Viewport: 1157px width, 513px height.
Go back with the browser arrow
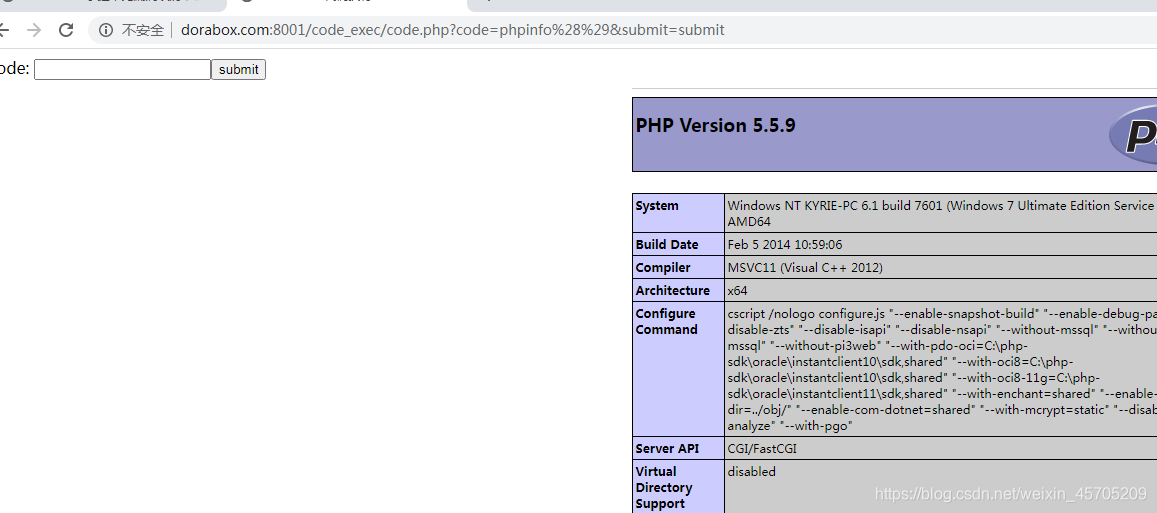pyautogui.click(x=4, y=30)
